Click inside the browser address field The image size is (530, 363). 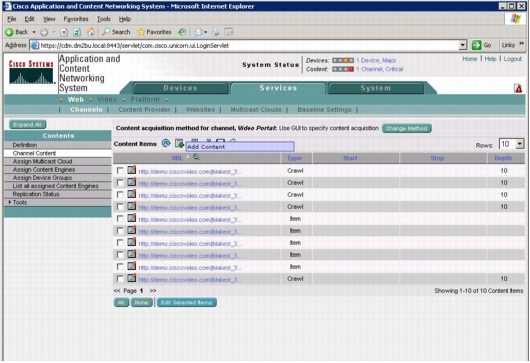click(249, 45)
